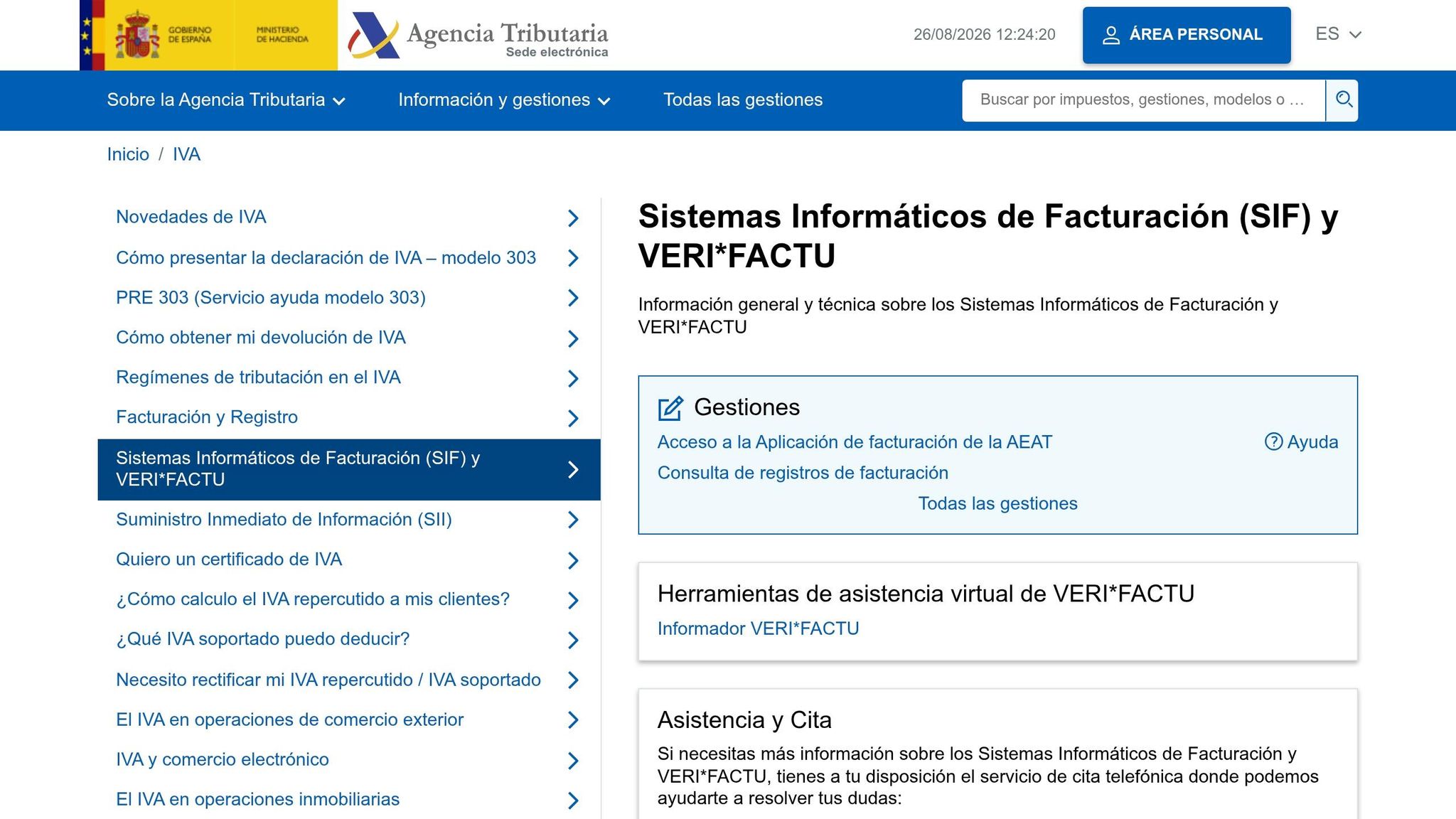The image size is (1456, 819).
Task: Click chevron next to IVA y comercio electrónico
Action: point(574,761)
